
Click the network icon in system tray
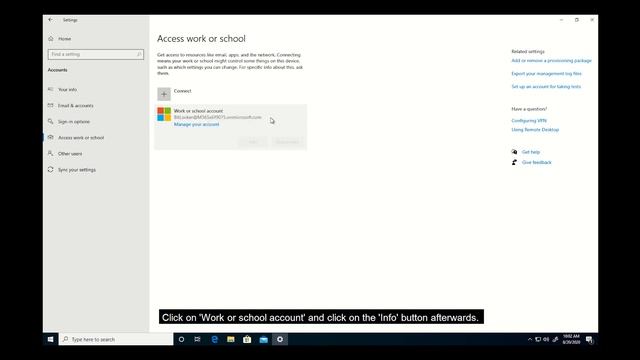538,339
